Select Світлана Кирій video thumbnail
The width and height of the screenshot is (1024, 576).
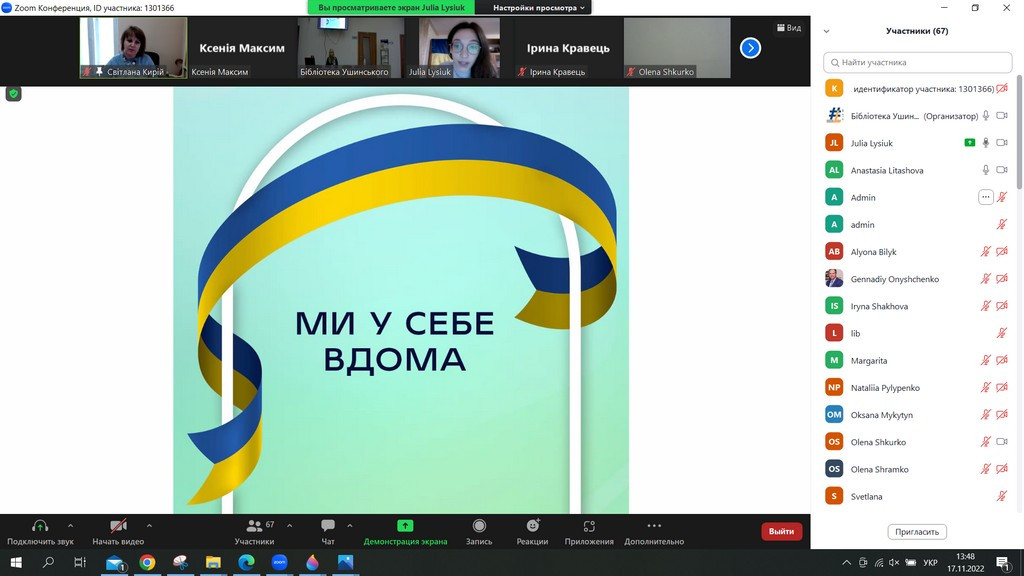coord(133,48)
